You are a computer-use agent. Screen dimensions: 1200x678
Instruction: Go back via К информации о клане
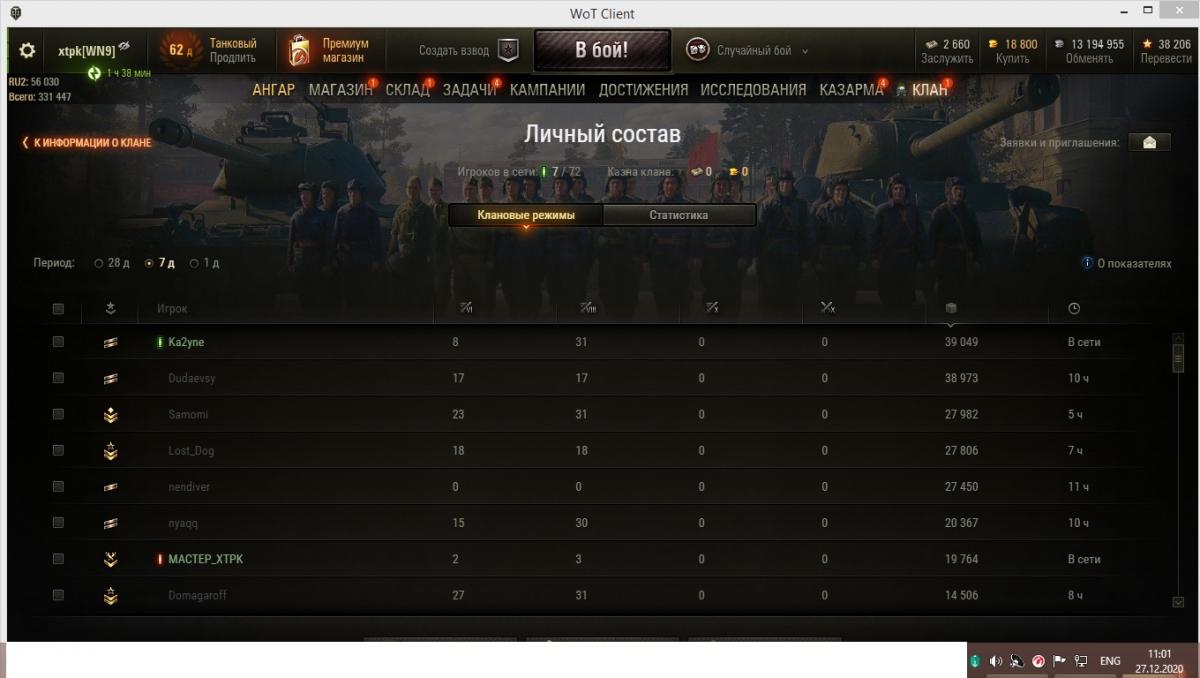[x=86, y=143]
